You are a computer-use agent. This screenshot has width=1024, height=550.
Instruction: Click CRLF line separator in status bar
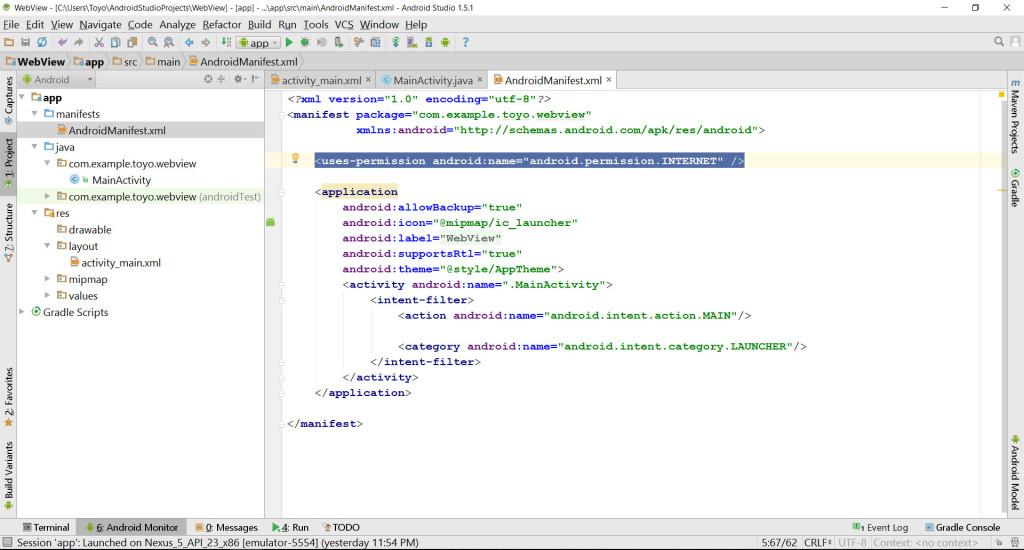[818, 542]
